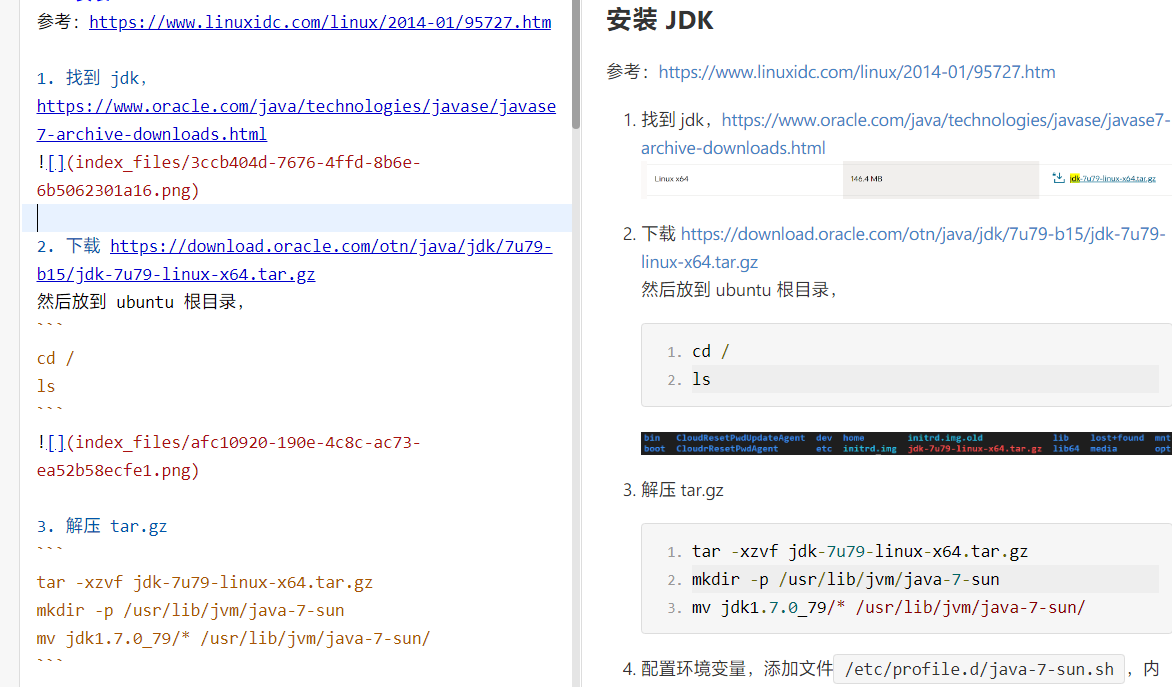The image size is (1172, 687).
Task: Click the jdk-7u79-linux-x64.tar.gz download icon in thumbnail
Action: pyautogui.click(x=1058, y=178)
